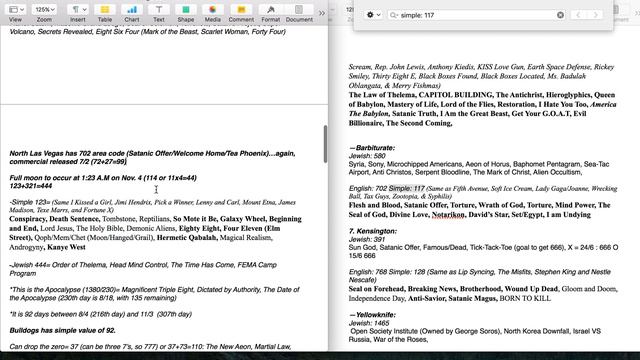Viewport: 640px width, 360px height.
Task: Click 'Hermetic Qabalah,' in the left document
Action: pos(187,238)
